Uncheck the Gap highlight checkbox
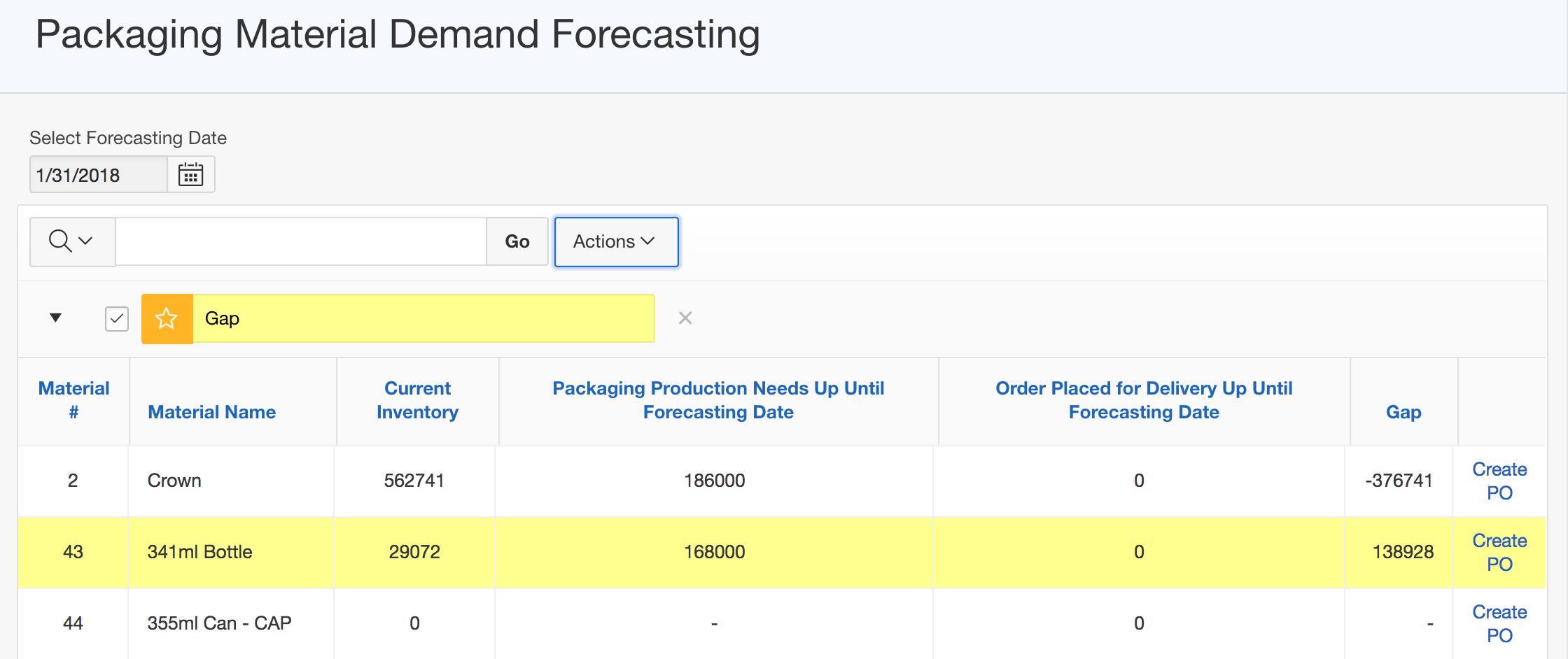Image resolution: width=1568 pixels, height=659 pixels. coord(117,319)
